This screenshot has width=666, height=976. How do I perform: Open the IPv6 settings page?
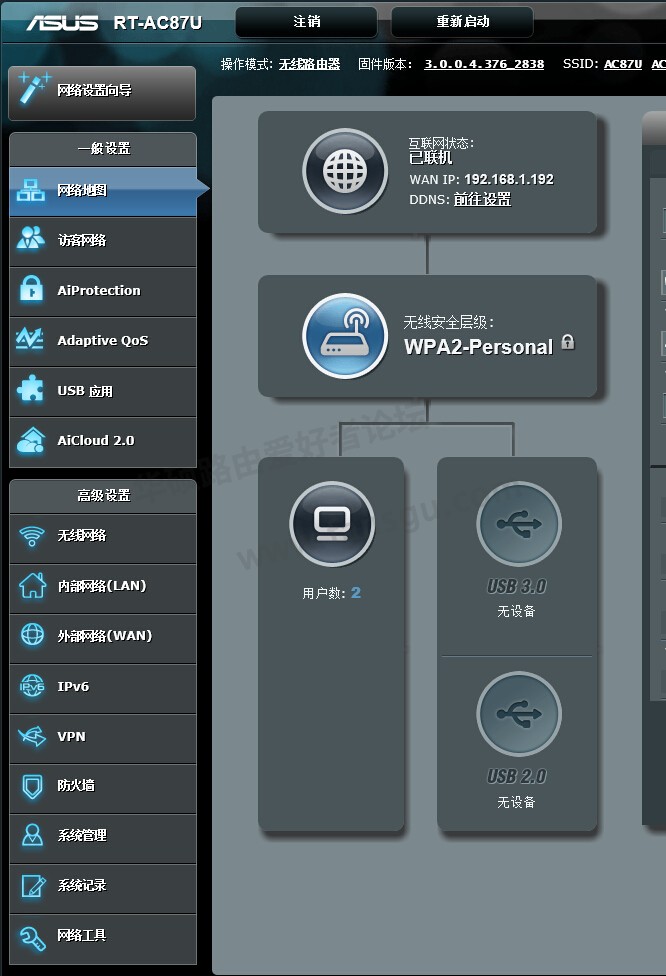[103, 689]
